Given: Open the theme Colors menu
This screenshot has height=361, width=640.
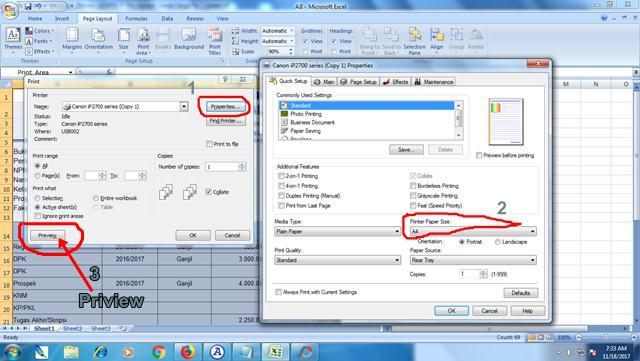Looking at the screenshot, I should [x=39, y=31].
